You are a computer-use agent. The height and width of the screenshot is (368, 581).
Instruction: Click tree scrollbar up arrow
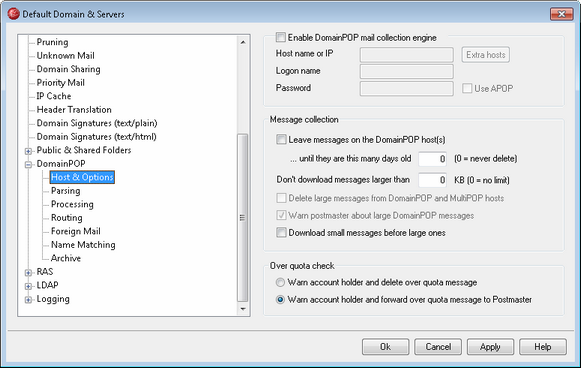243,42
